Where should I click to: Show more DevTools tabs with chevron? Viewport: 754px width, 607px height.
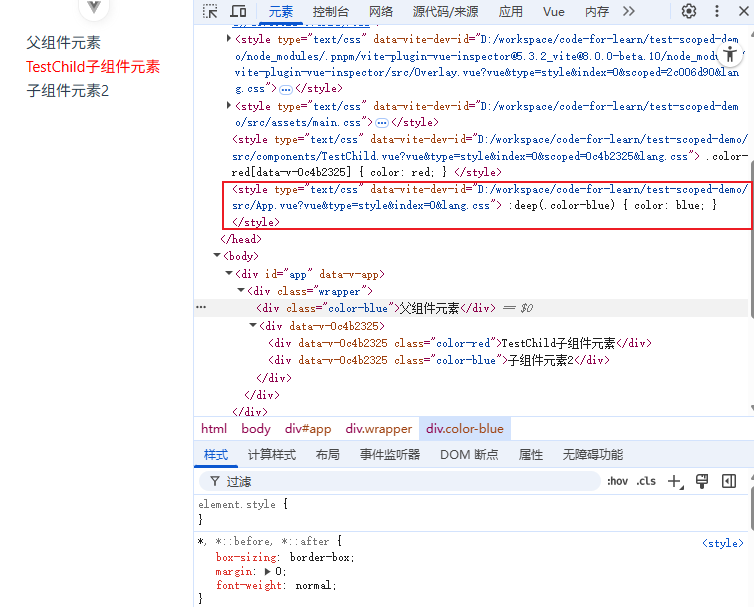(x=629, y=11)
